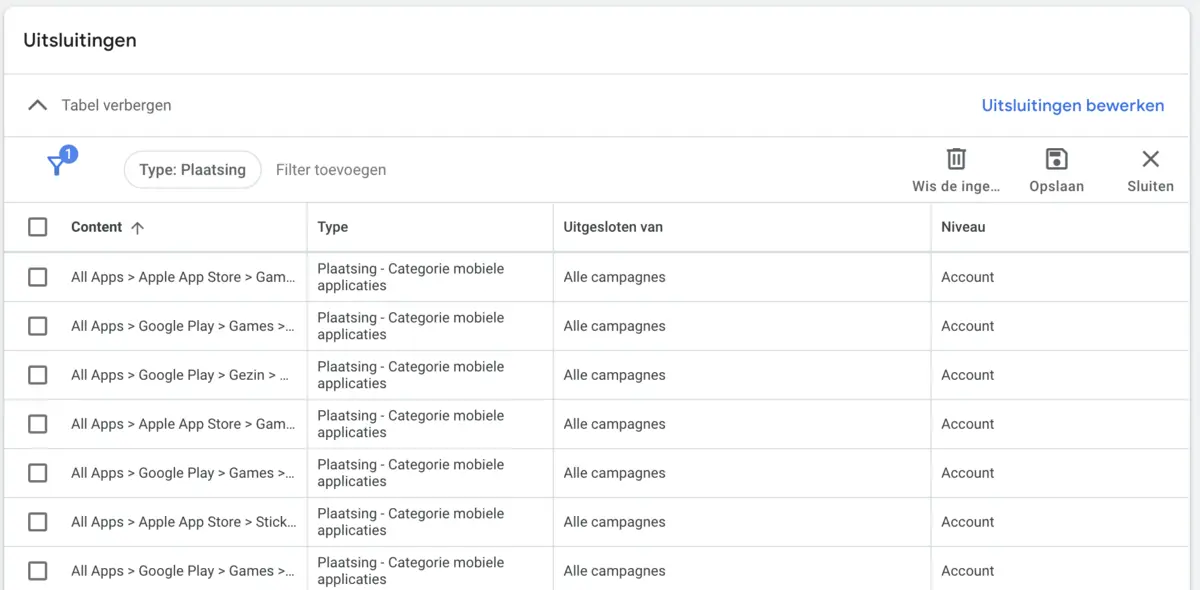The width and height of the screenshot is (1200, 590).
Task: Open the filter funnel icon
Action: (x=59, y=164)
